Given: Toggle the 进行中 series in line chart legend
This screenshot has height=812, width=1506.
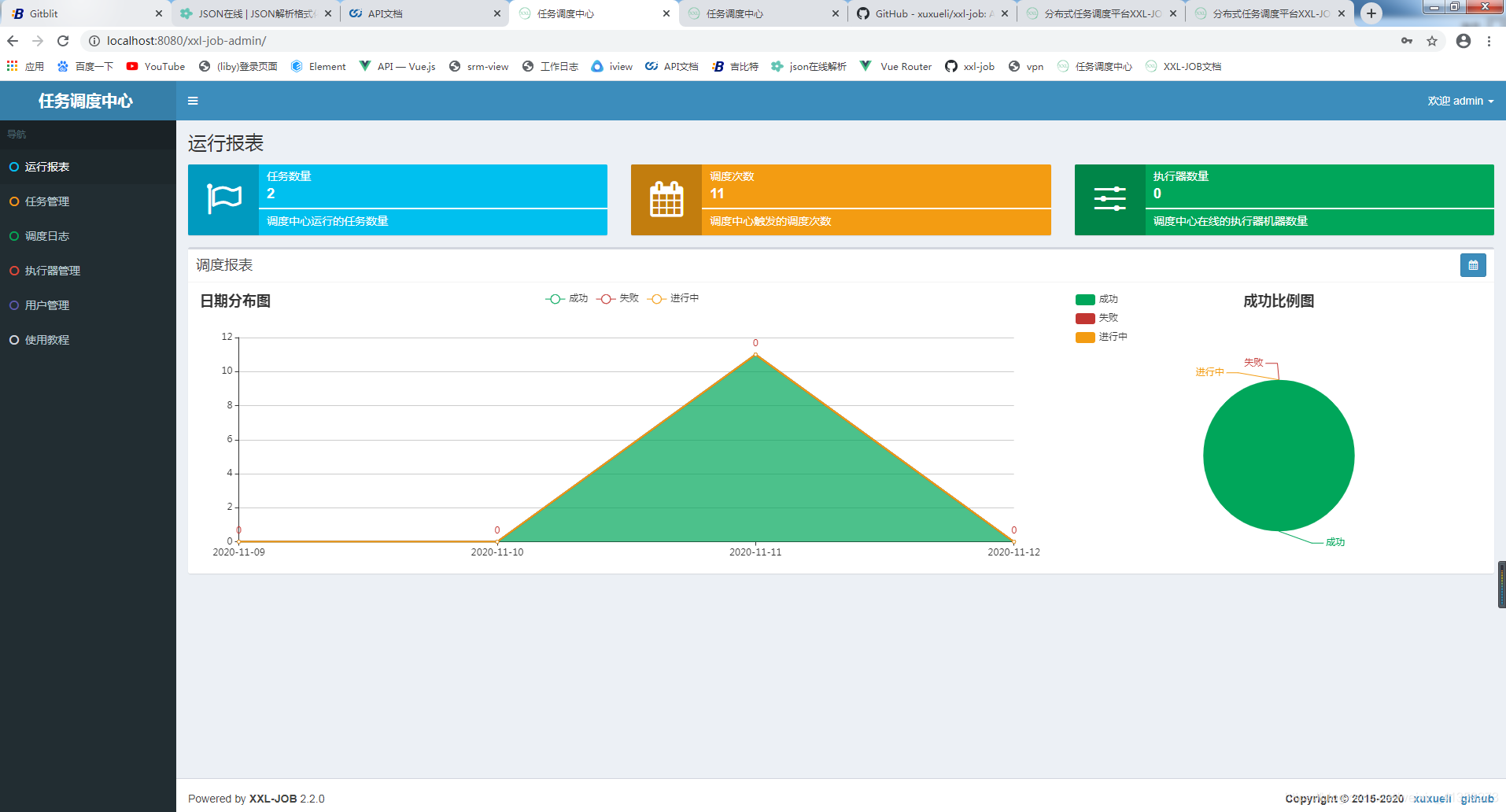Looking at the screenshot, I should click(x=673, y=298).
